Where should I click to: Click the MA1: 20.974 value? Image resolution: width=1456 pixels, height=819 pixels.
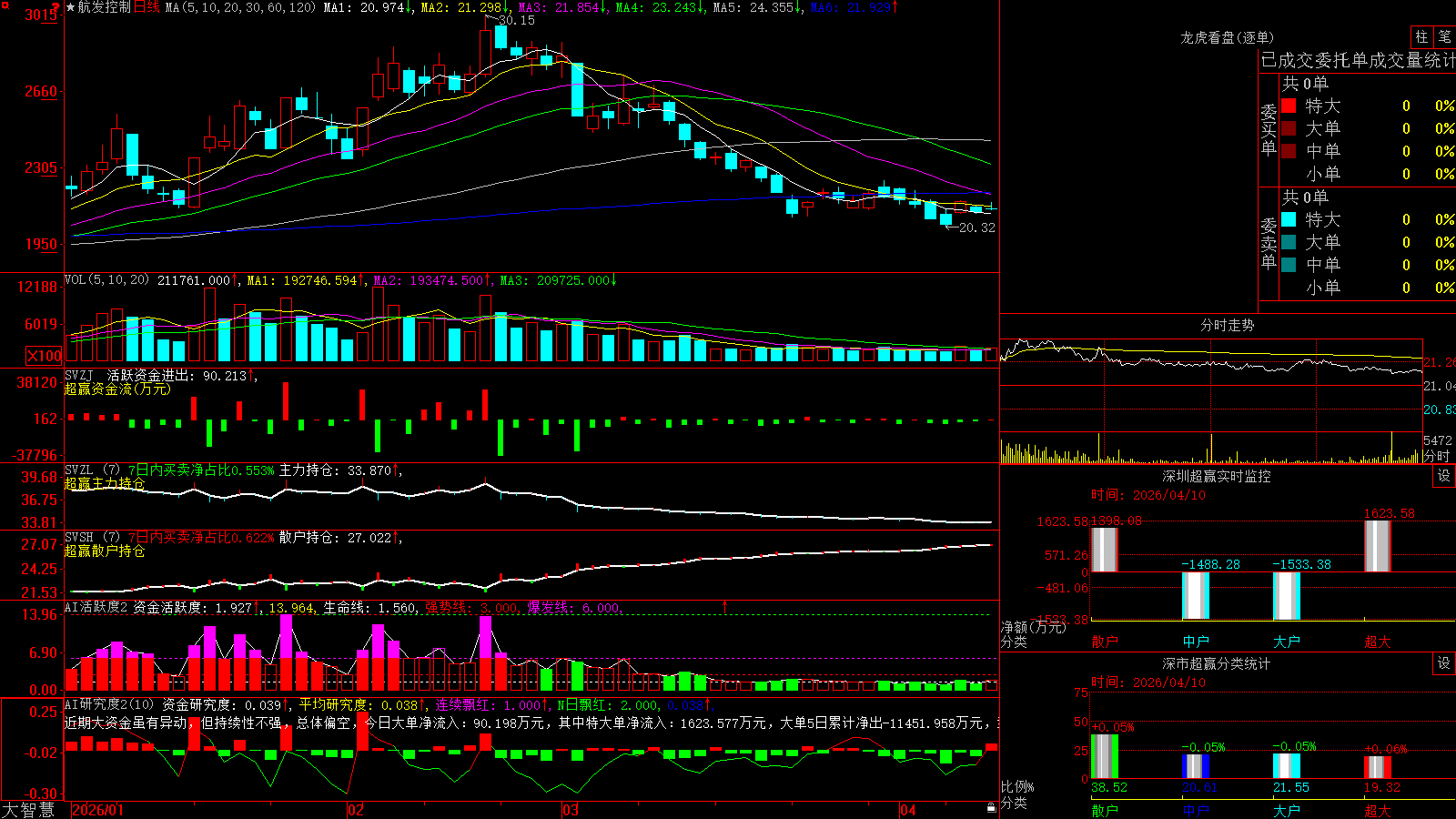pyautogui.click(x=368, y=7)
